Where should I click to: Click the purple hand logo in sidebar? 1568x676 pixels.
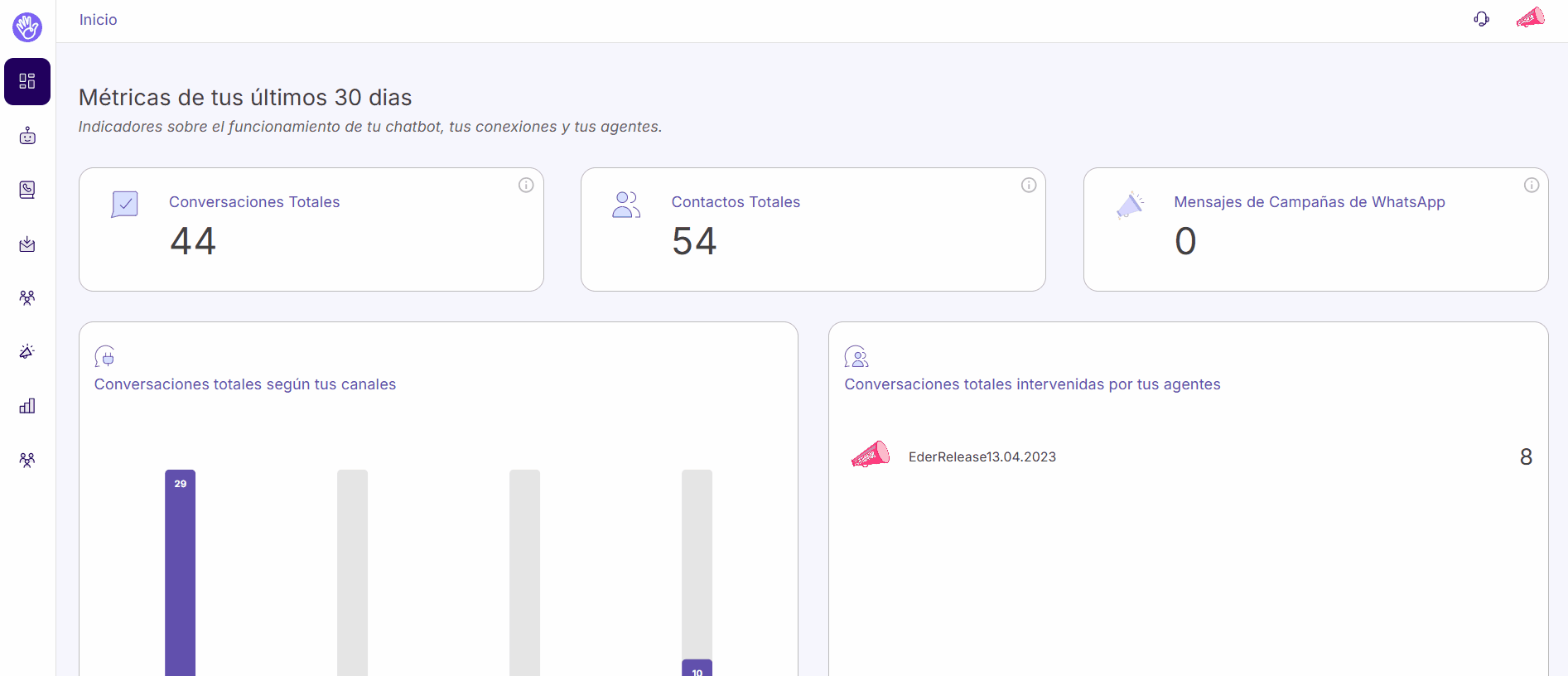(x=27, y=27)
